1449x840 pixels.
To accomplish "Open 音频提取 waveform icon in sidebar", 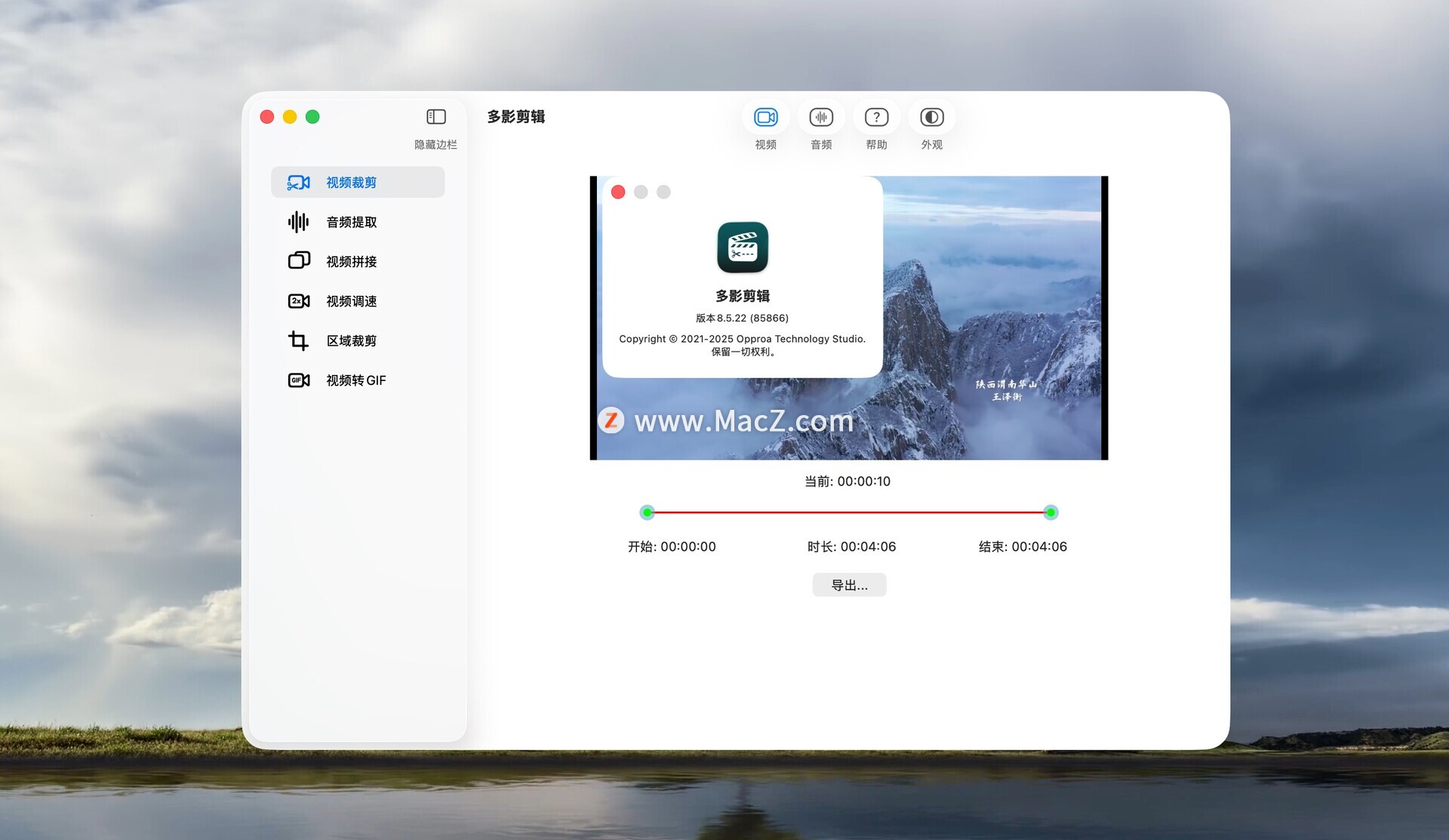I will click(298, 222).
